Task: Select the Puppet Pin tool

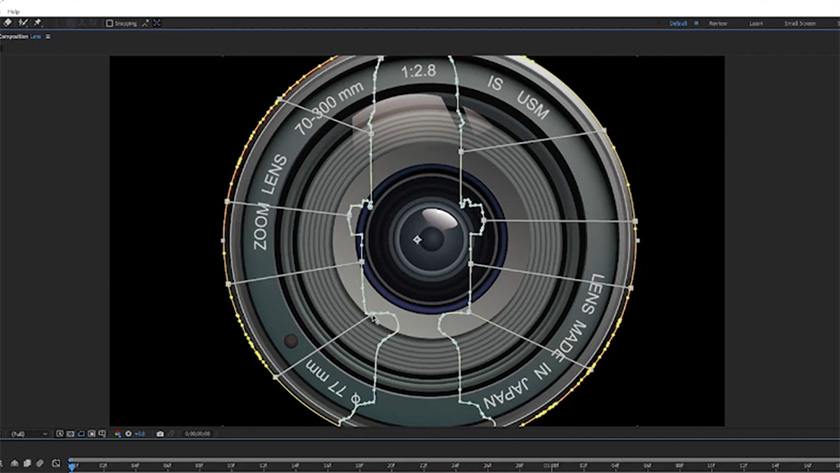Action: pyautogui.click(x=38, y=23)
